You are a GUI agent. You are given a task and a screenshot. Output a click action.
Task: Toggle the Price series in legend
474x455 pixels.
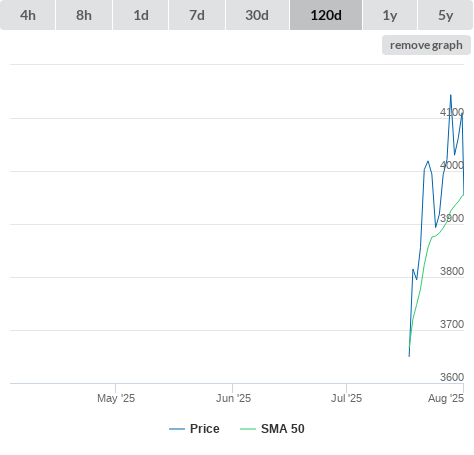click(205, 429)
